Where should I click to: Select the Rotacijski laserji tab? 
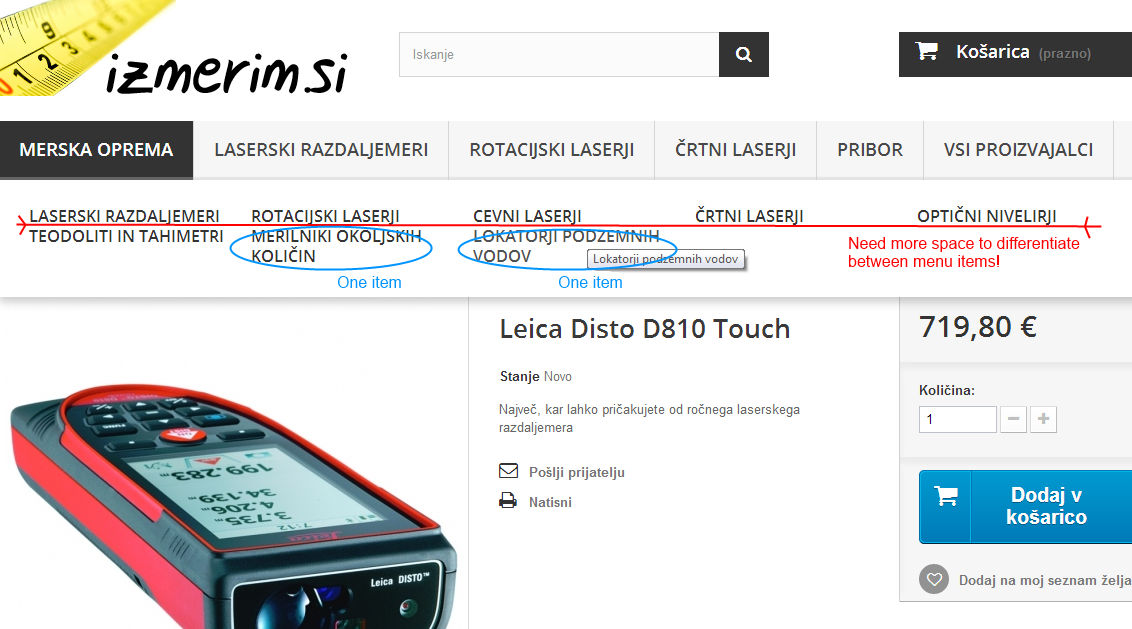(x=552, y=150)
